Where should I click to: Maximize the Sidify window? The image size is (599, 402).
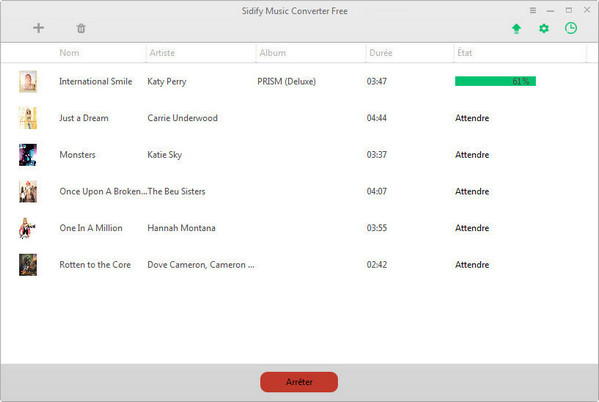(569, 10)
